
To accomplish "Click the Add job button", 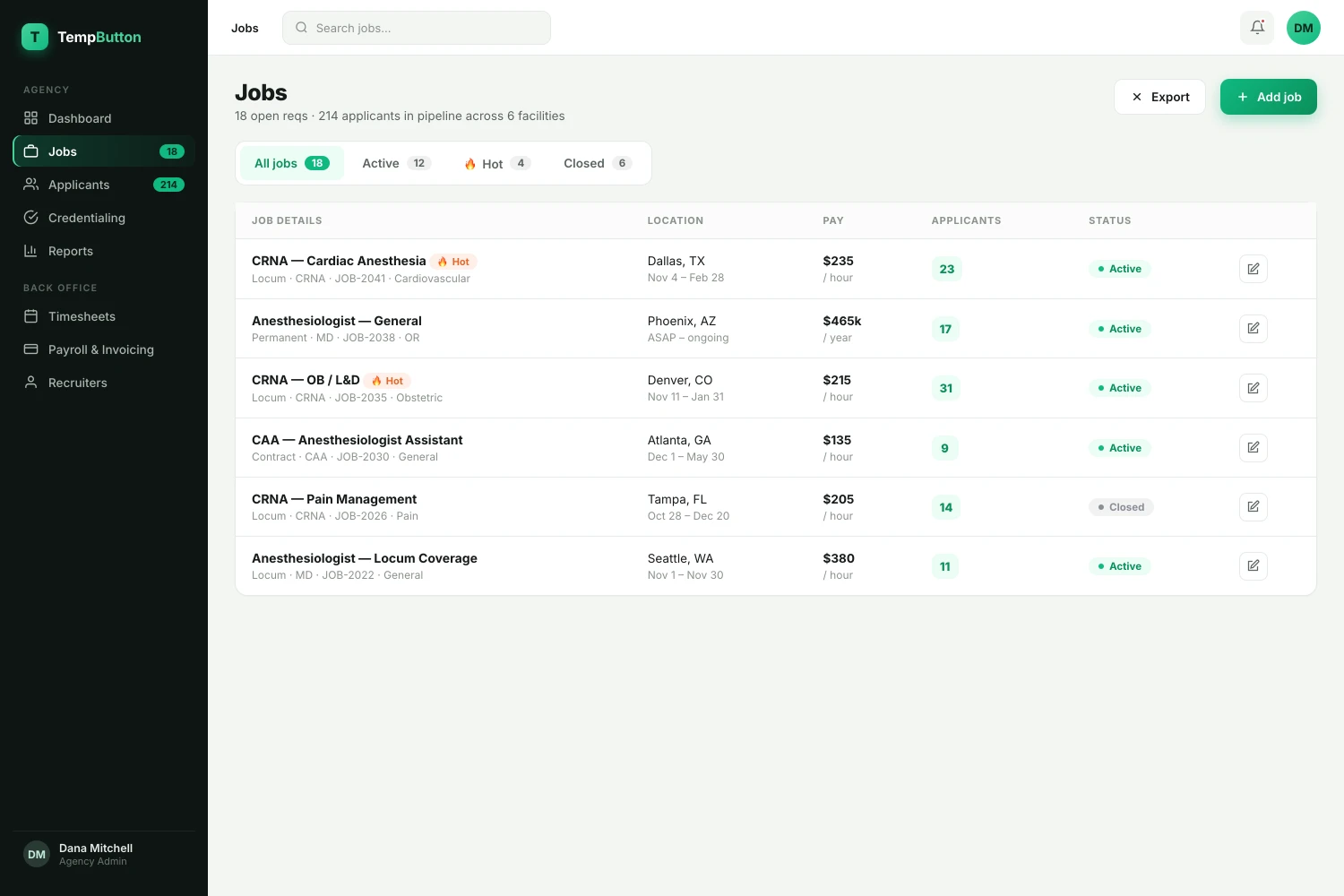I will (1269, 97).
